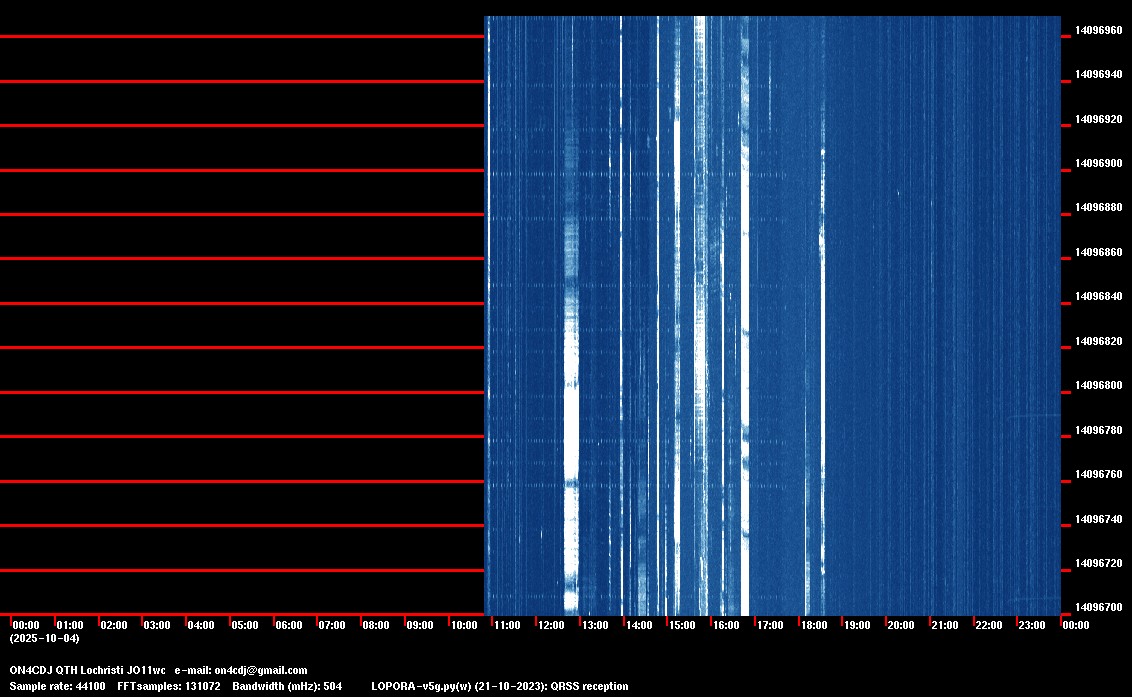Viewport: 1132px width, 697px height.
Task: Click the Bandwidth (mHz): 504 text
Action: (x=287, y=686)
